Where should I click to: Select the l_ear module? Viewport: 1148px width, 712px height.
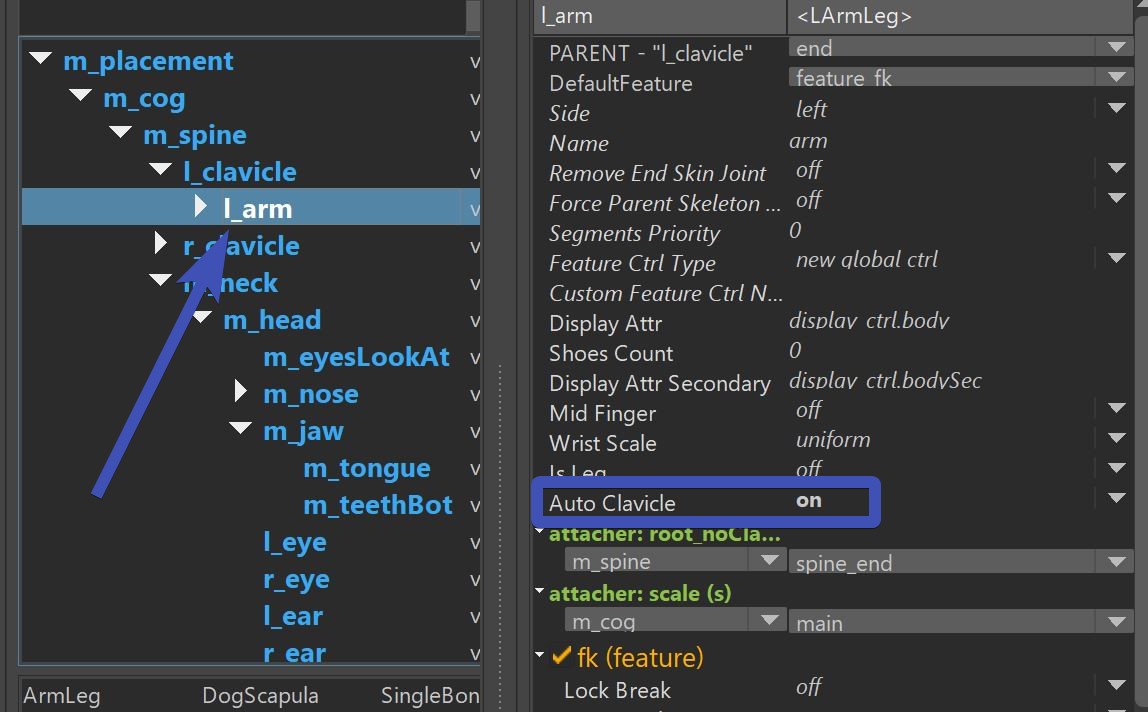click(x=293, y=617)
